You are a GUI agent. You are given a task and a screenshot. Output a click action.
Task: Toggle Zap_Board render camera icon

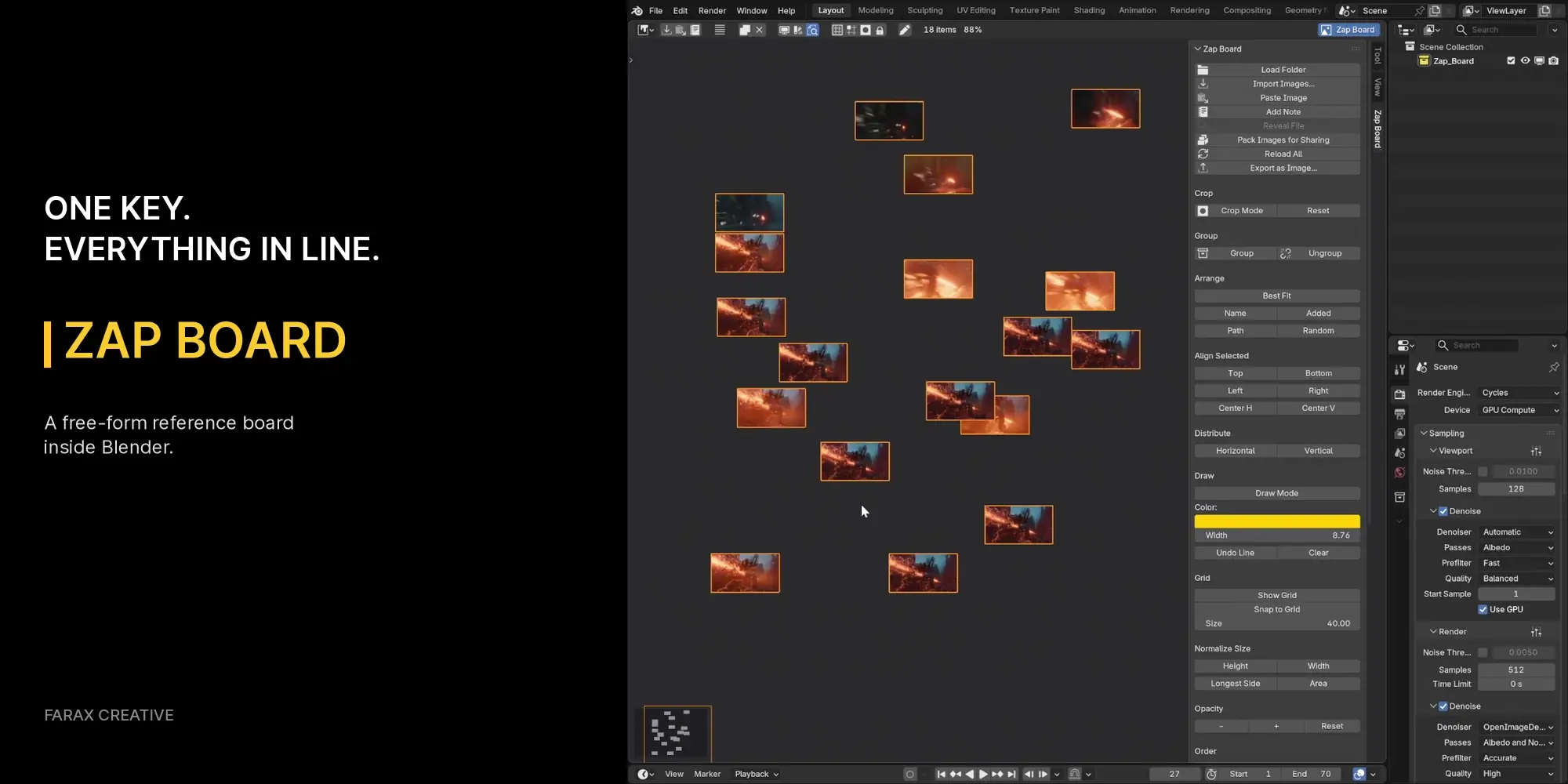click(1553, 61)
